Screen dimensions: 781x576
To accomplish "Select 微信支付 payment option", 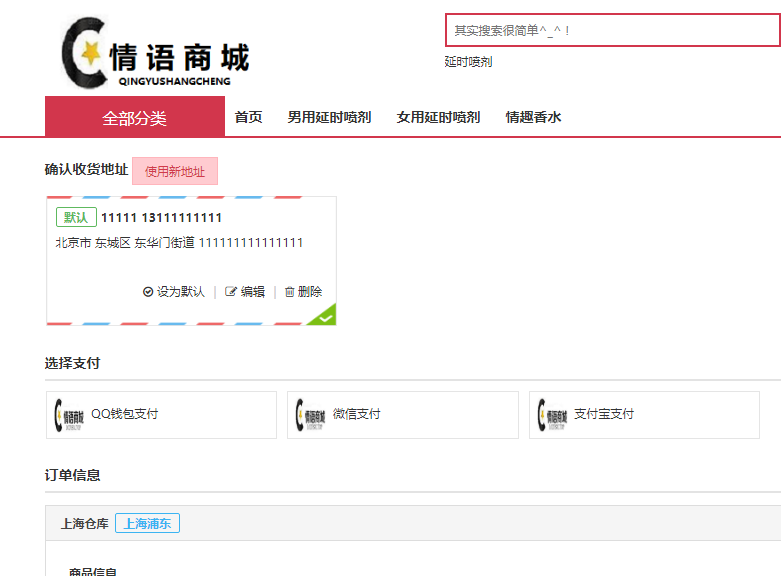I will point(402,415).
